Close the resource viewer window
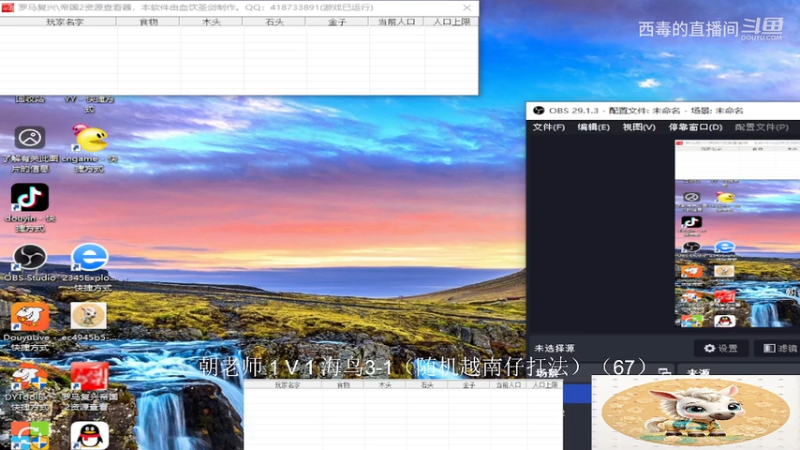This screenshot has height=450, width=800. click(467, 8)
